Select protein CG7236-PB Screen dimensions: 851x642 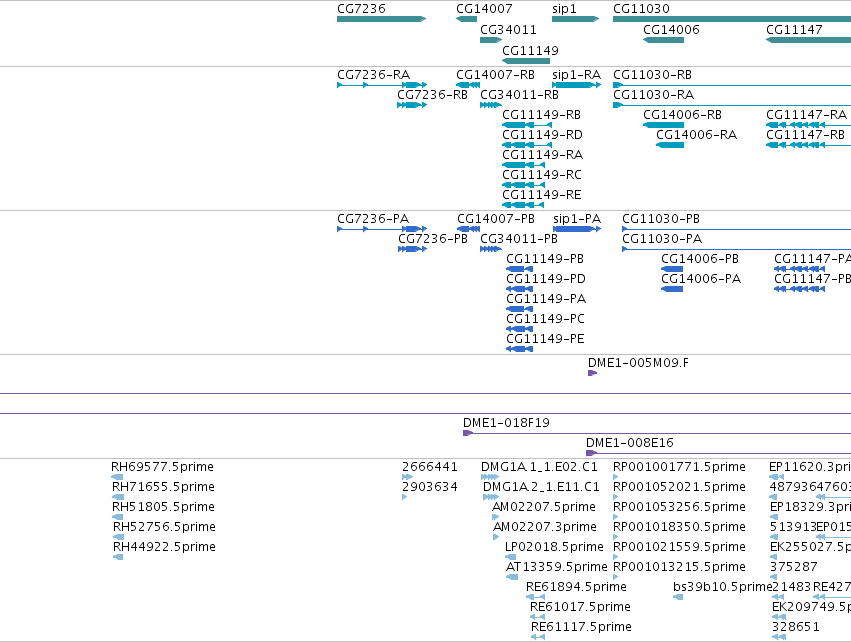(x=433, y=239)
